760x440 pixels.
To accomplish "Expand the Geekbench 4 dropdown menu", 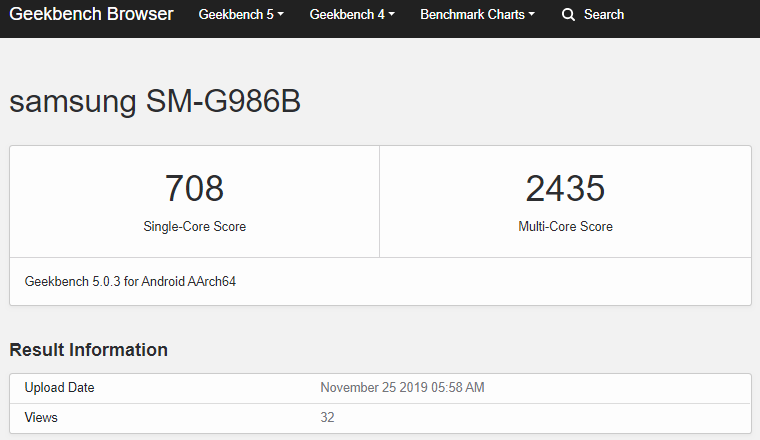I will (352, 15).
